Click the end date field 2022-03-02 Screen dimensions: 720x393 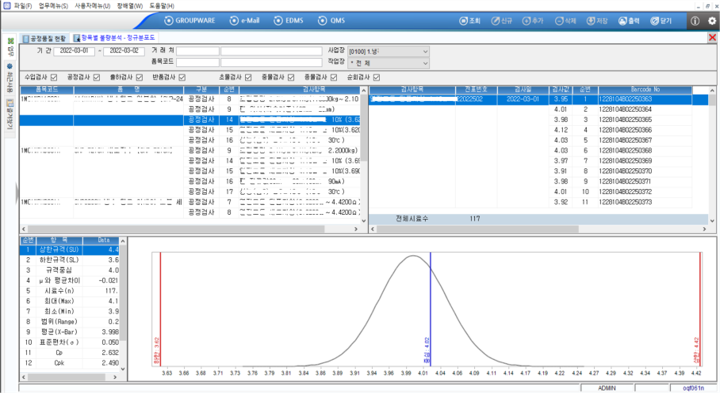(x=124, y=51)
